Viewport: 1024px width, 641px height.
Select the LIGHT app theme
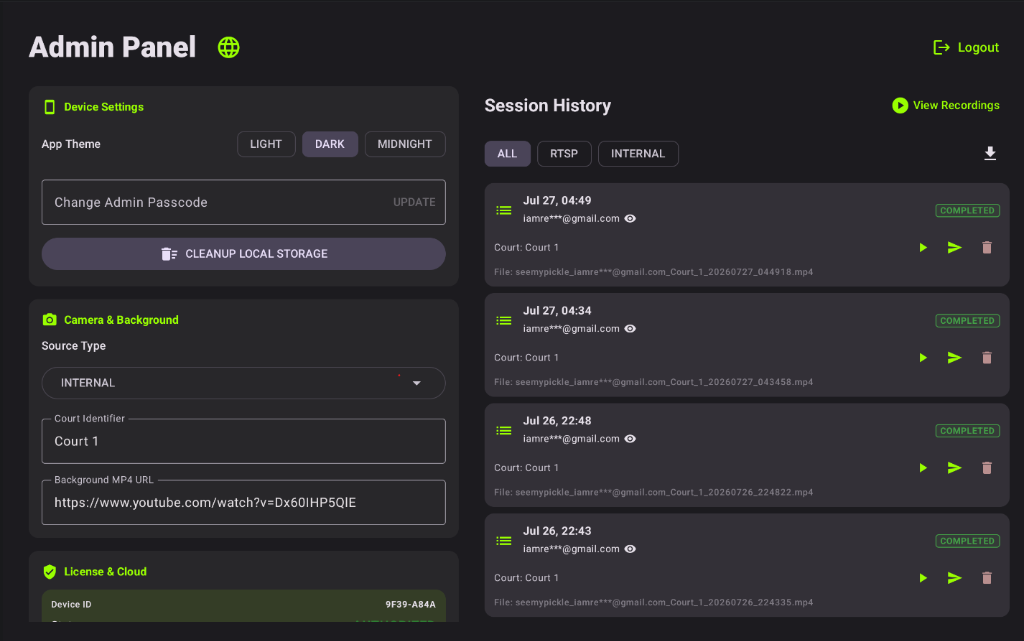266,144
